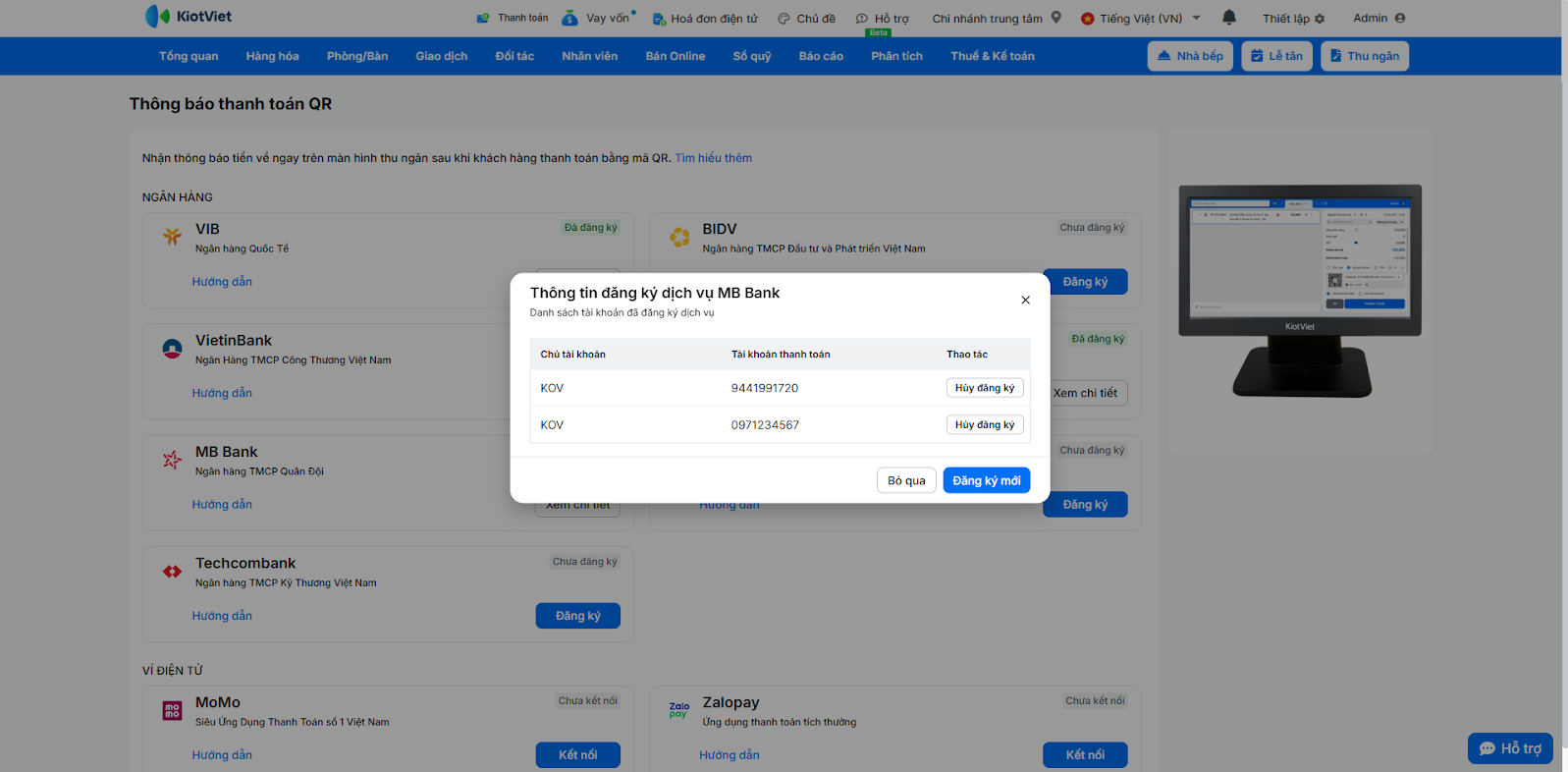This screenshot has height=772, width=1568.
Task: Open Phòng/Bàn menu
Action: point(357,56)
